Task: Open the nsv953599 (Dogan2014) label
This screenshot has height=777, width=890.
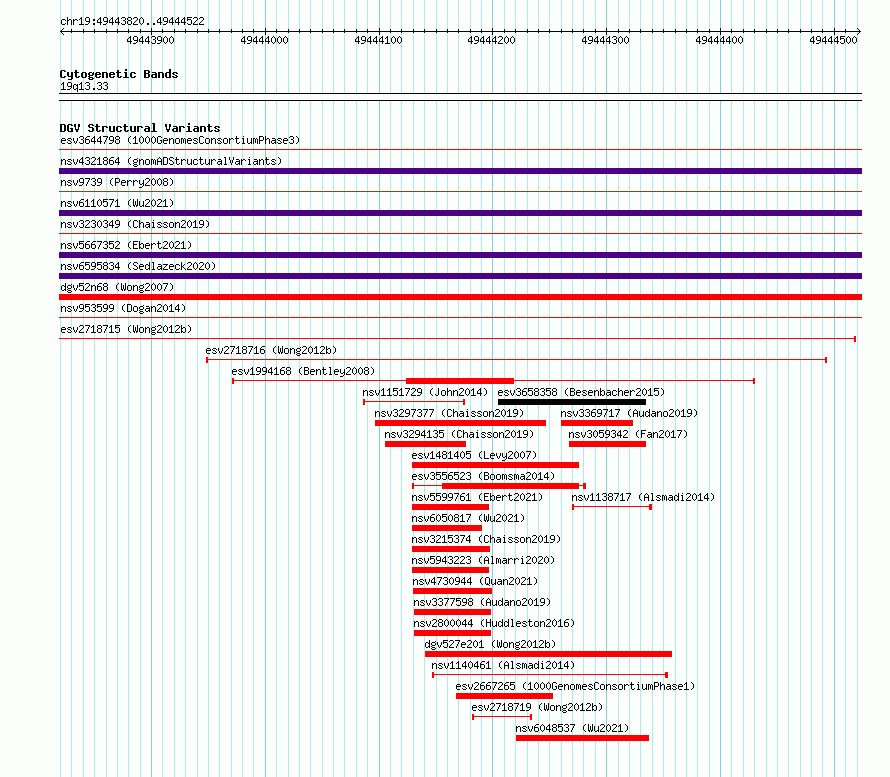Action: (123, 308)
